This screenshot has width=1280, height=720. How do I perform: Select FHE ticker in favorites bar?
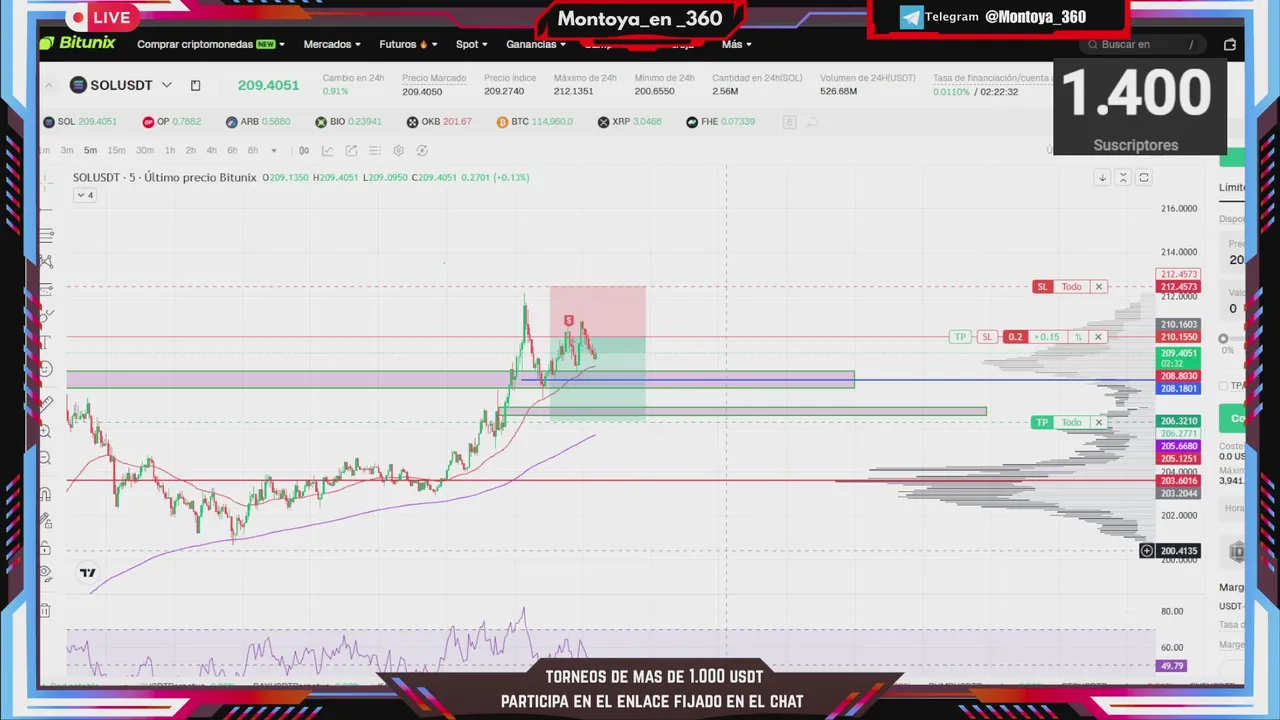pos(720,122)
